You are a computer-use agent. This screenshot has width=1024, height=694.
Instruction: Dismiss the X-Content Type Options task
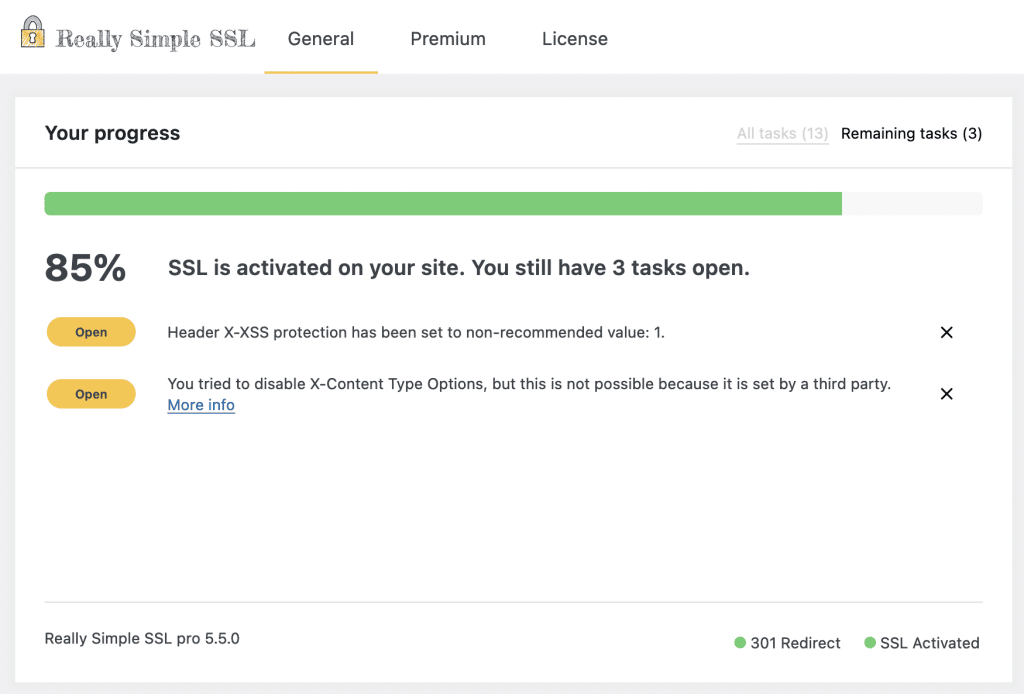(946, 394)
